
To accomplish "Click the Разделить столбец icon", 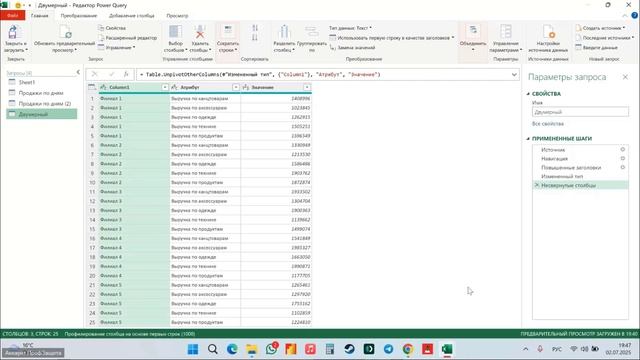I will click(x=284, y=32).
